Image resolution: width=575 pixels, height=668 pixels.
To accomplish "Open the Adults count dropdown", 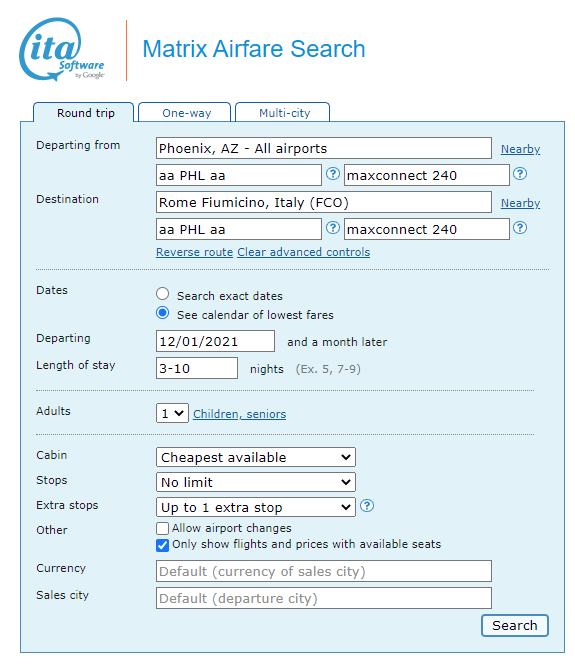I will (172, 413).
